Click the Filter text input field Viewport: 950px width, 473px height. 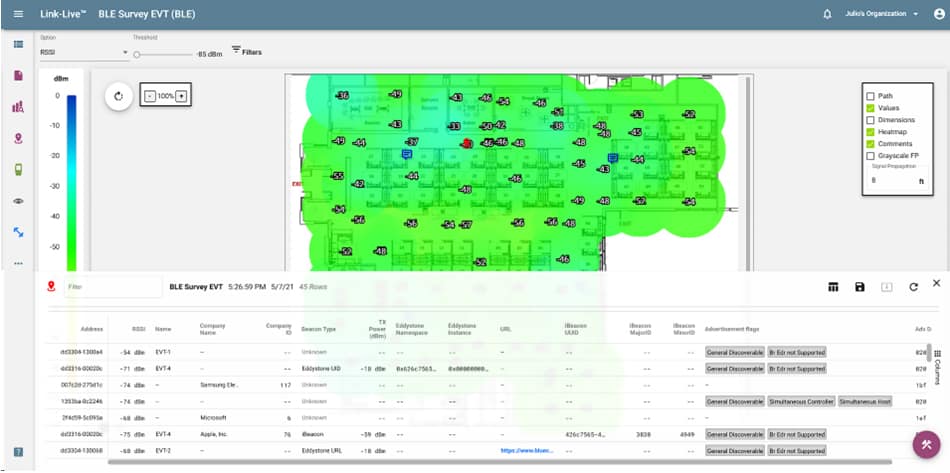[110, 287]
